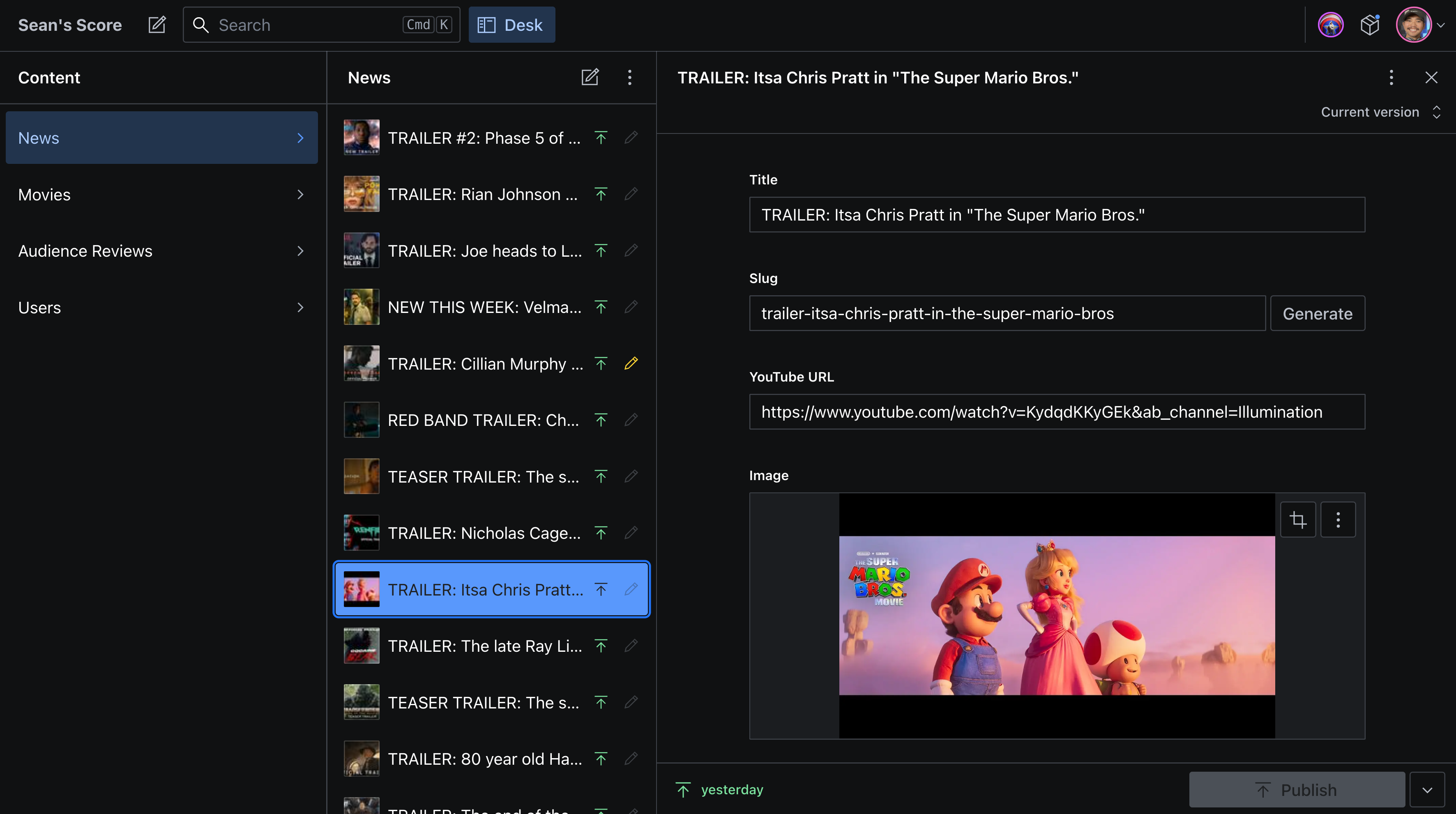Switch to the Desk tab
Viewport: 1456px width, 814px height.
click(511, 25)
